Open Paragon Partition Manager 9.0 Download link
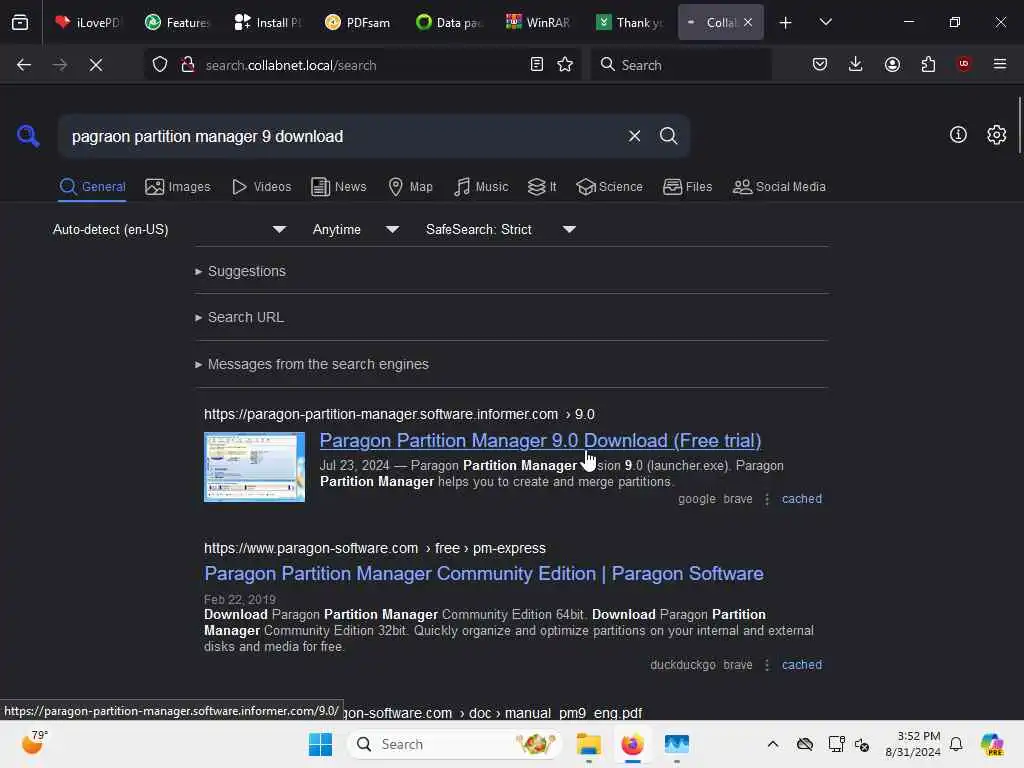This screenshot has width=1024, height=768. click(540, 441)
